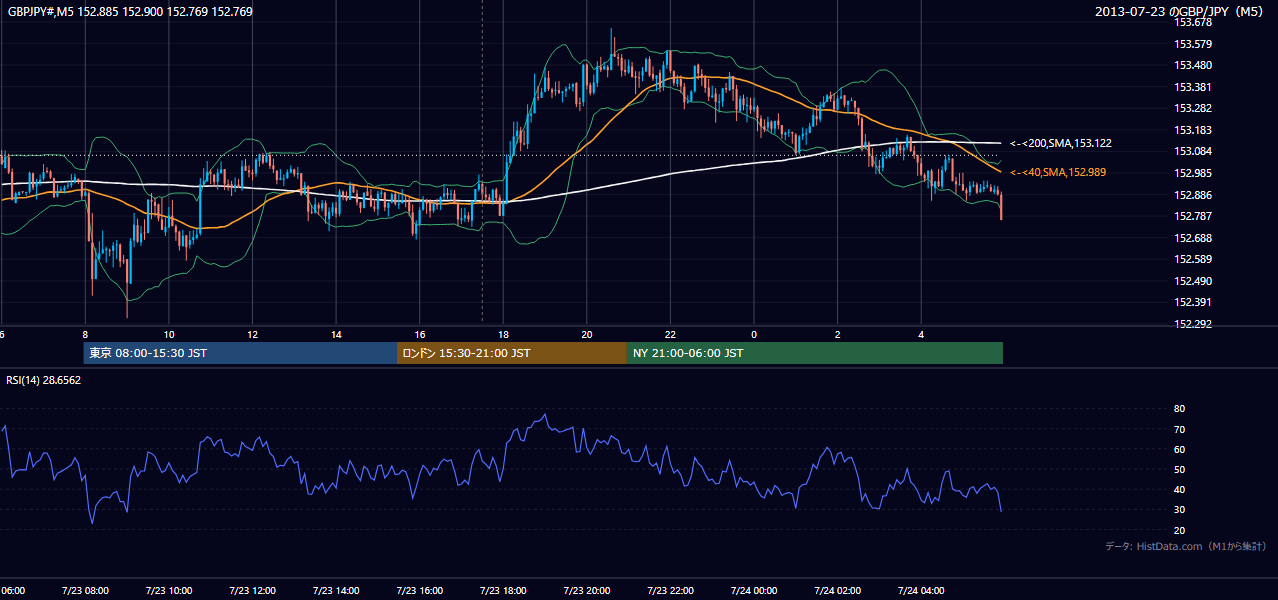Click the 152.688 price axis label

point(1194,238)
